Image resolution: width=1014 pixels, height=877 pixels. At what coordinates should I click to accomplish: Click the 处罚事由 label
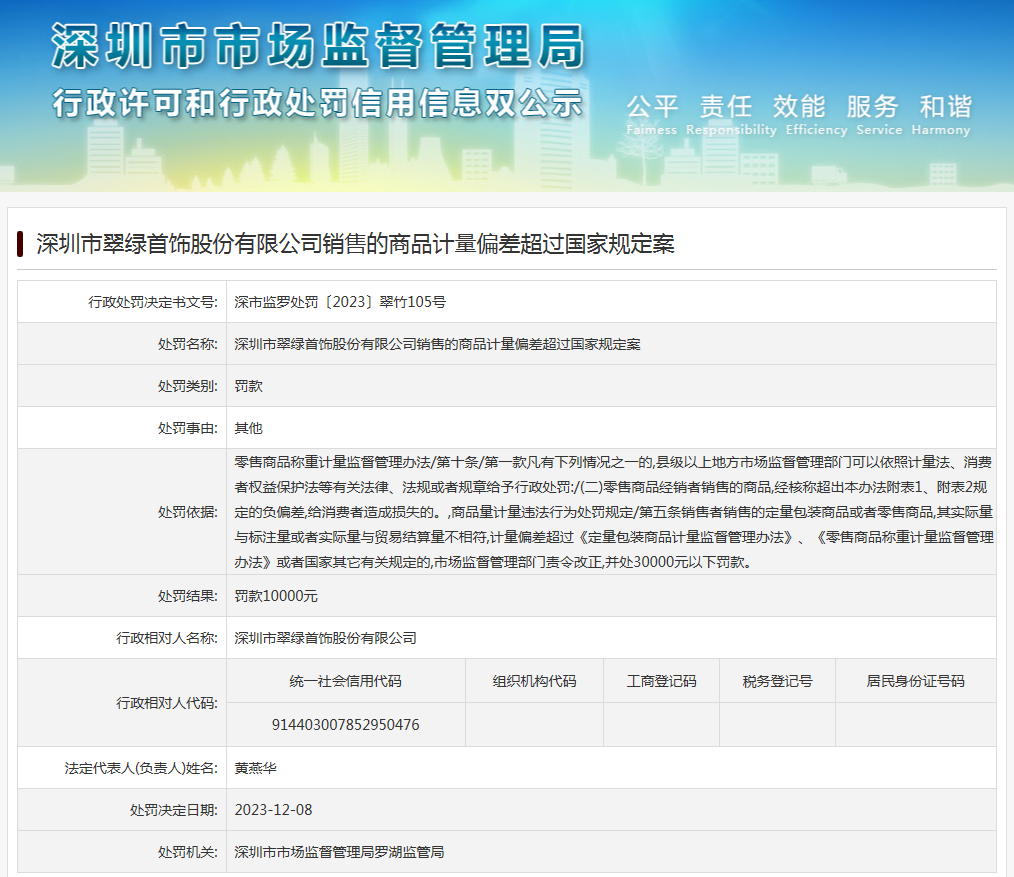(188, 428)
